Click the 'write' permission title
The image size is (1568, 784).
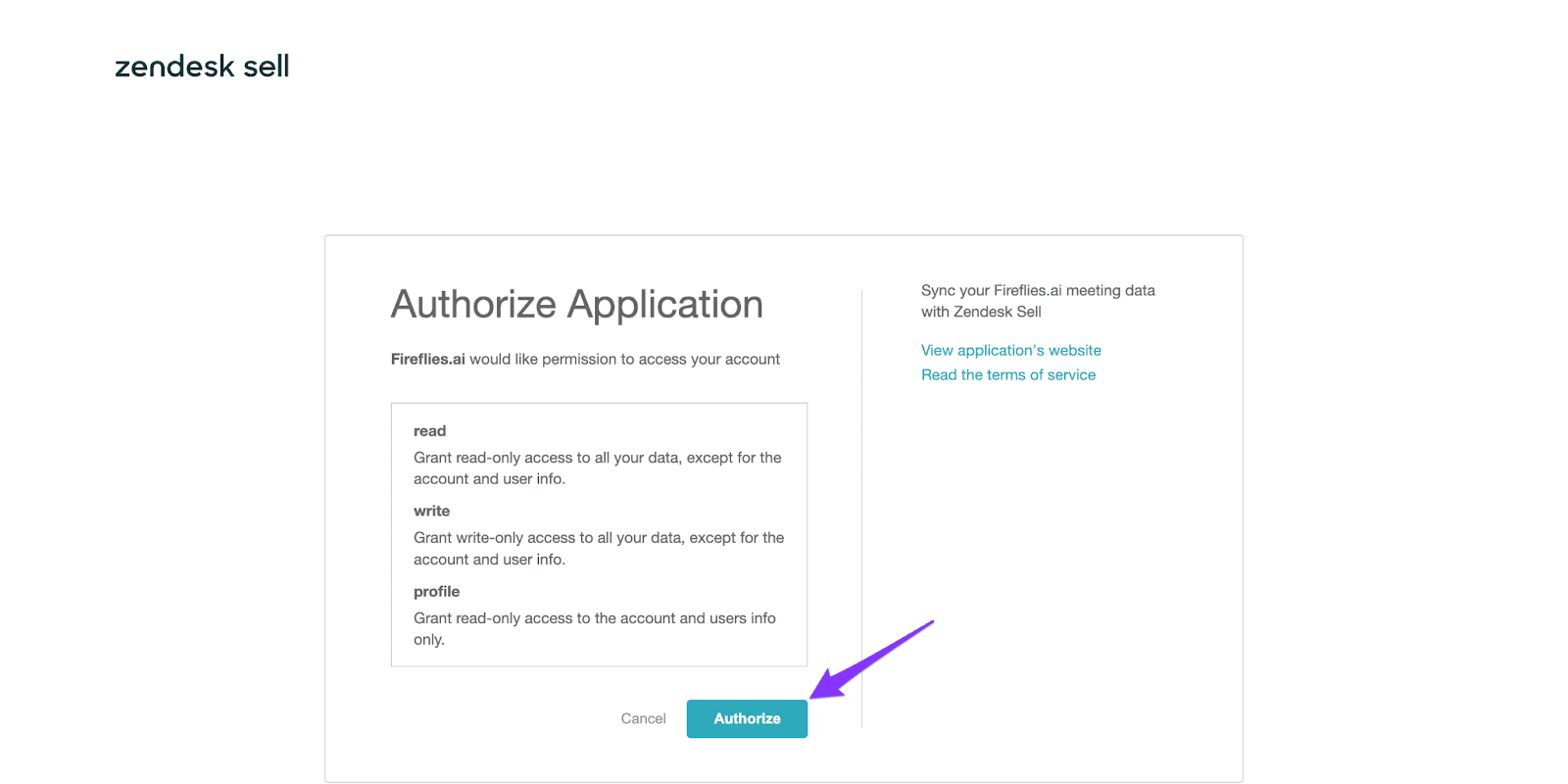click(431, 511)
